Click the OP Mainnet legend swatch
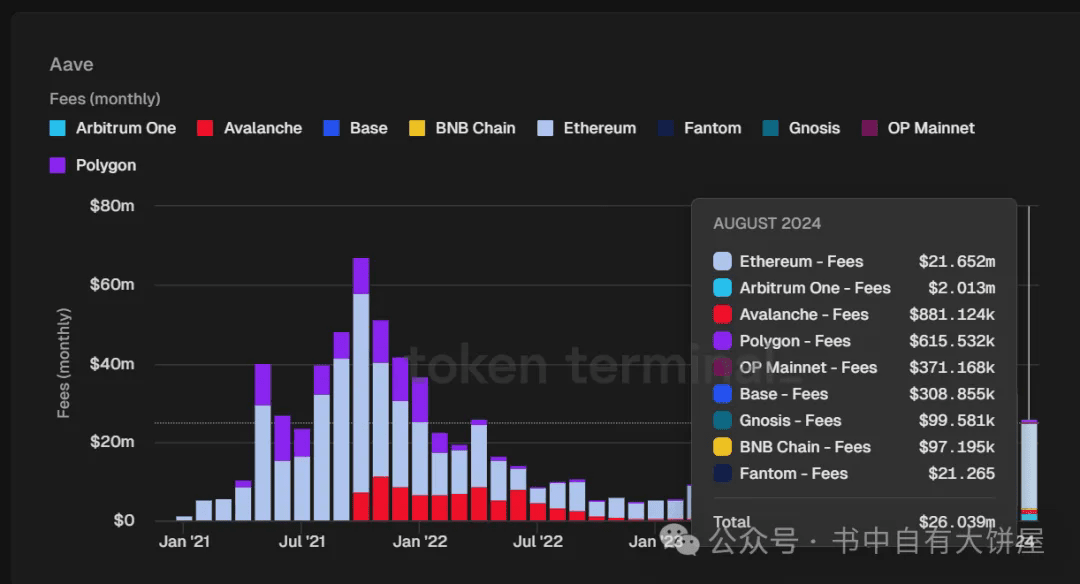The height and width of the screenshot is (584, 1080). (870, 128)
